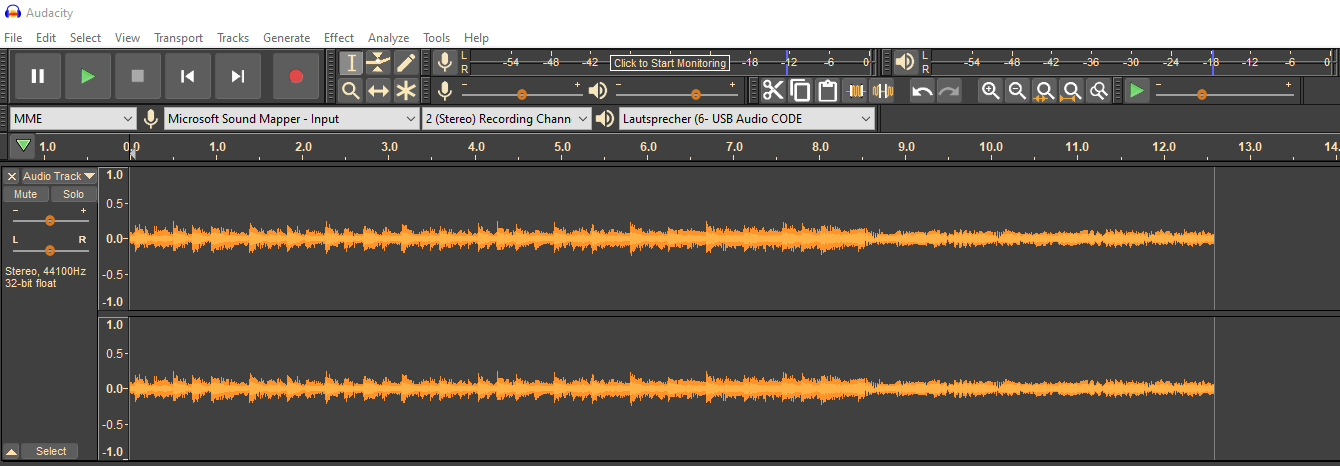The width and height of the screenshot is (1340, 466).
Task: Click the Trim audio outside selection icon
Action: [855, 91]
